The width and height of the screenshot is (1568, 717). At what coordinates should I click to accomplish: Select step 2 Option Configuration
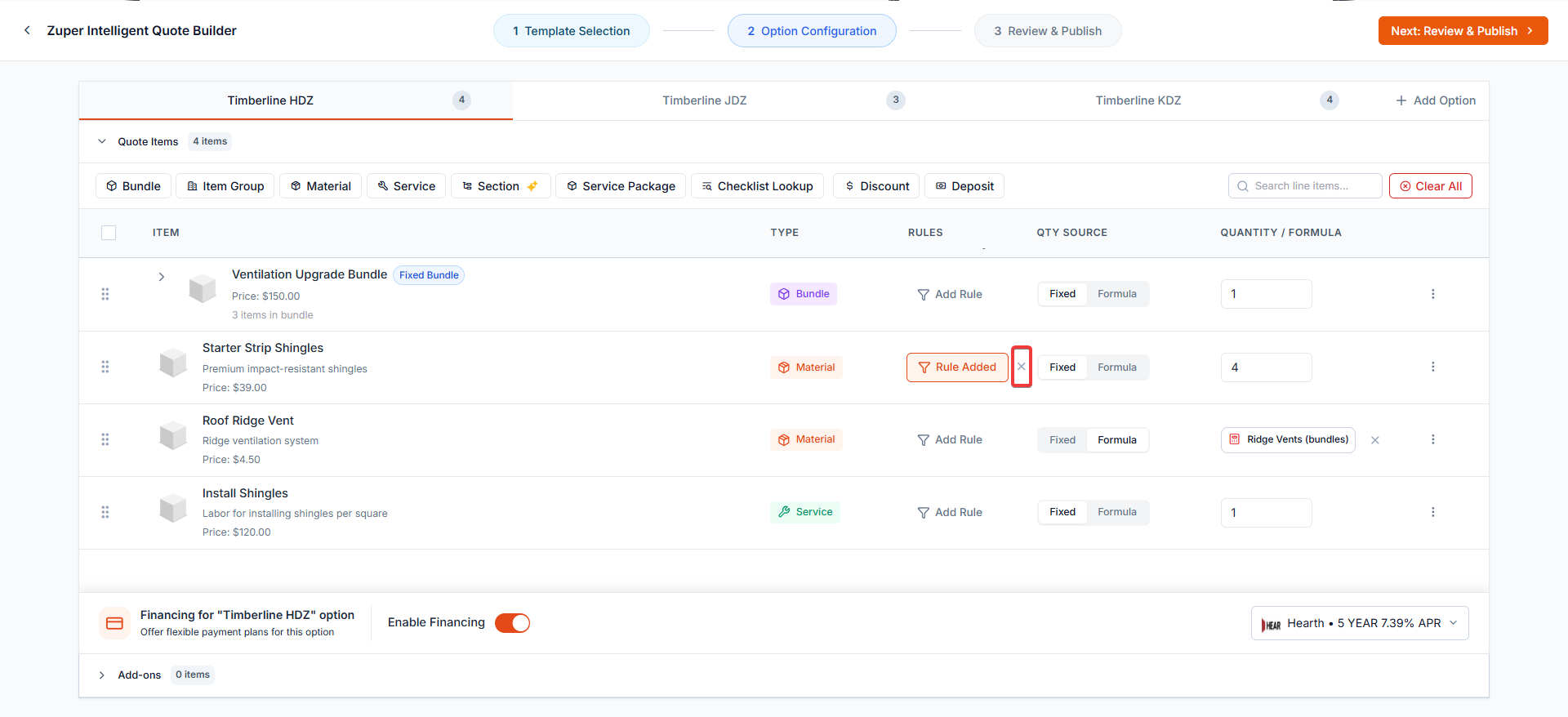point(812,31)
